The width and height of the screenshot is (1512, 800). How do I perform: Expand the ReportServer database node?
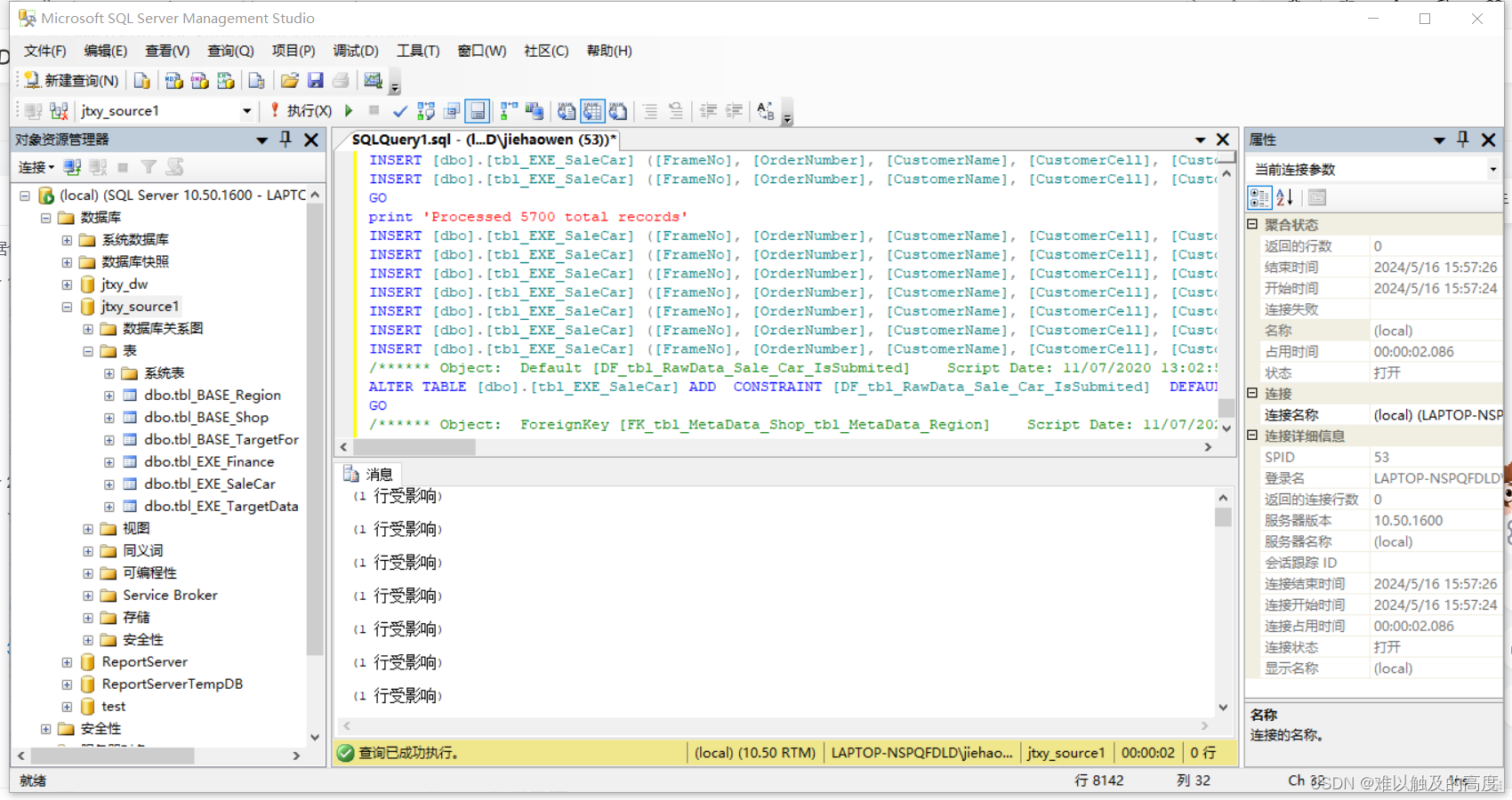pos(67,662)
